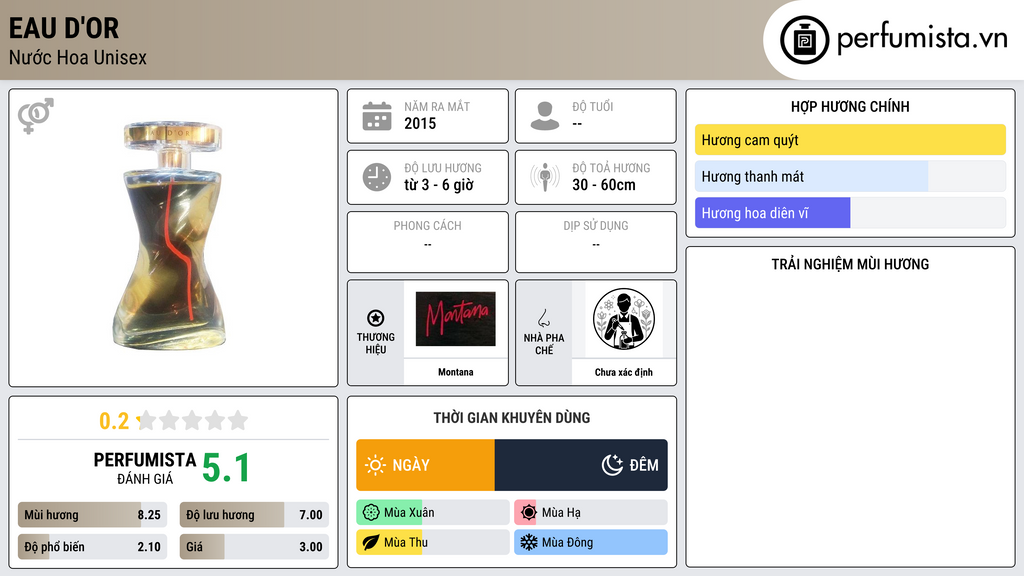The image size is (1024, 576).
Task: Click the calendar icon beside Năm ra mắt
Action: tap(377, 116)
